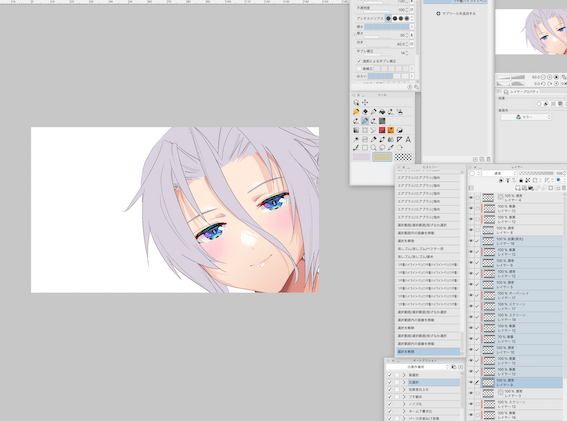Hide the オーバーレイ layer using its eye icon
Screen dimensions: 567x421
click(x=471, y=295)
